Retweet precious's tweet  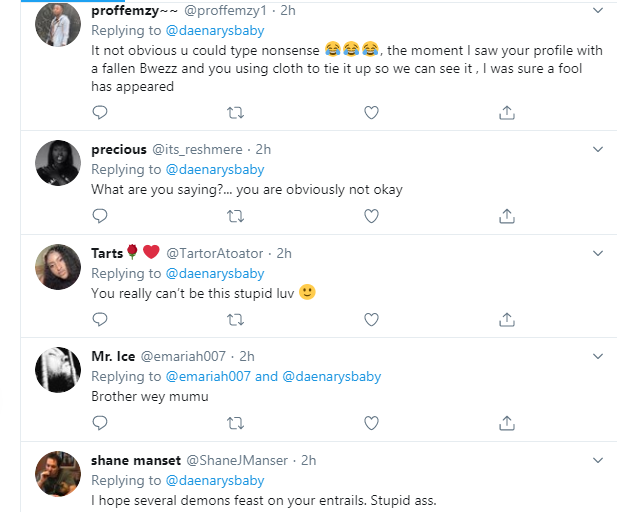tap(235, 215)
